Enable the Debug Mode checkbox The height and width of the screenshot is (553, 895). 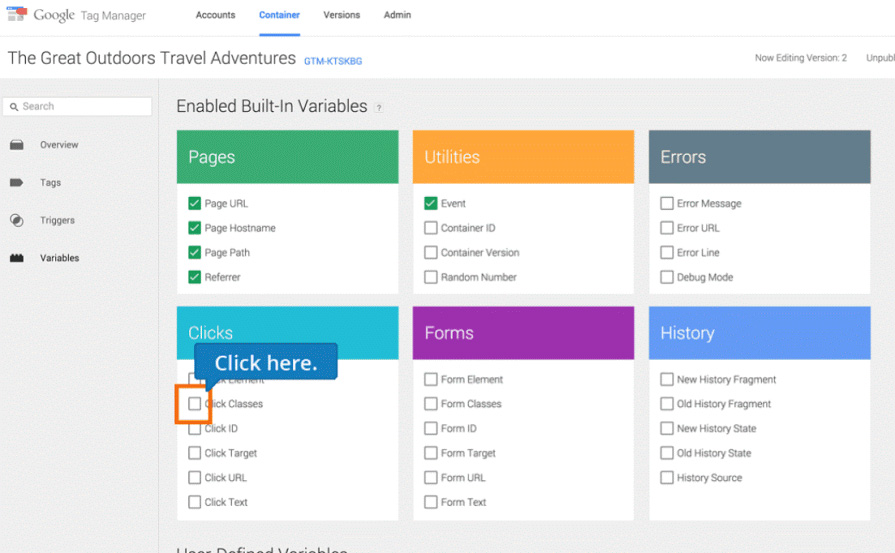click(667, 277)
